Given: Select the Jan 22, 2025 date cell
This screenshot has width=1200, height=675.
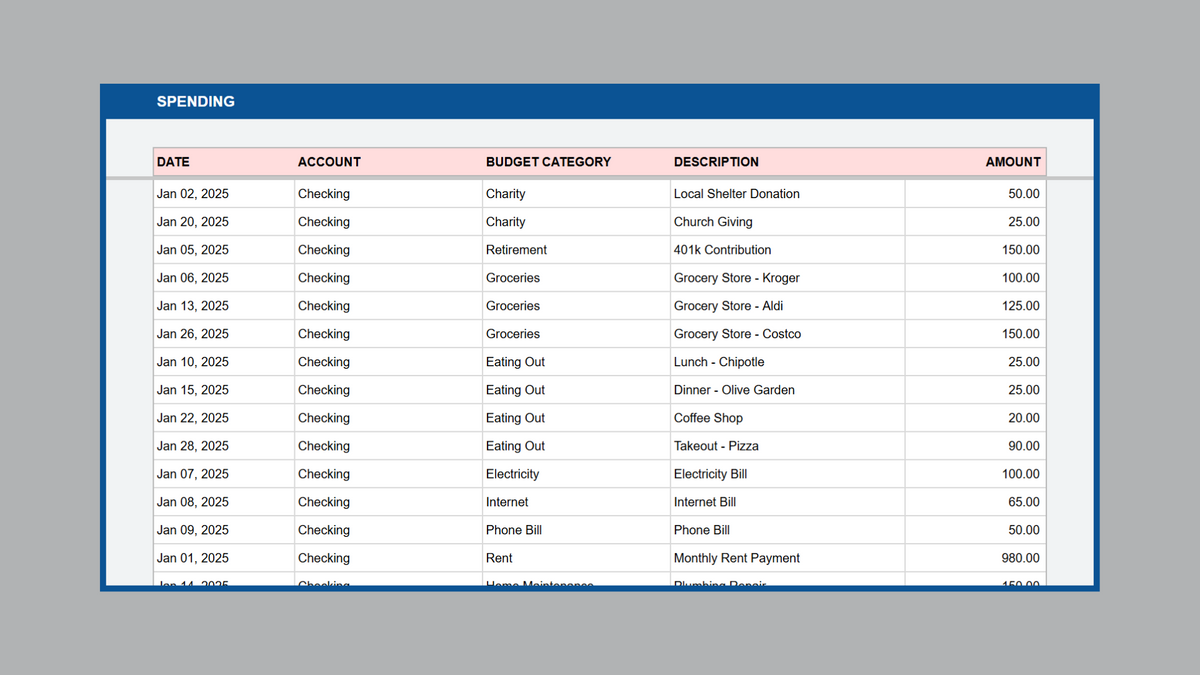Looking at the screenshot, I should pyautogui.click(x=224, y=418).
